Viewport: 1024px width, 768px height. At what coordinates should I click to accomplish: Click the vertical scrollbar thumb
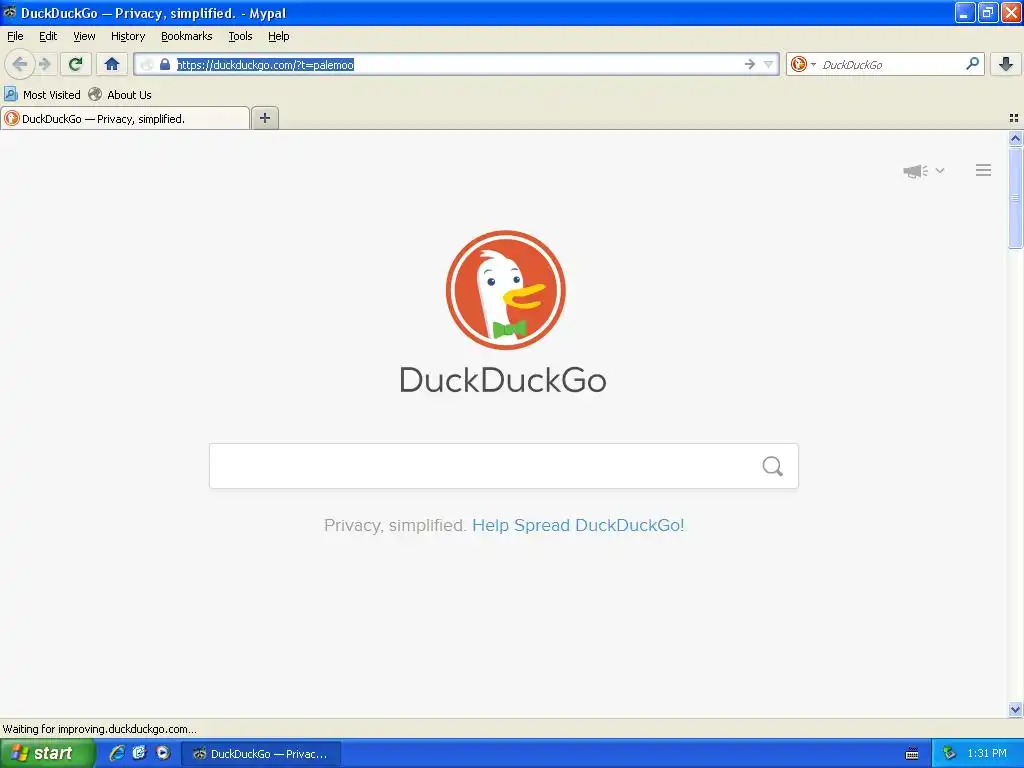pyautogui.click(x=1015, y=198)
